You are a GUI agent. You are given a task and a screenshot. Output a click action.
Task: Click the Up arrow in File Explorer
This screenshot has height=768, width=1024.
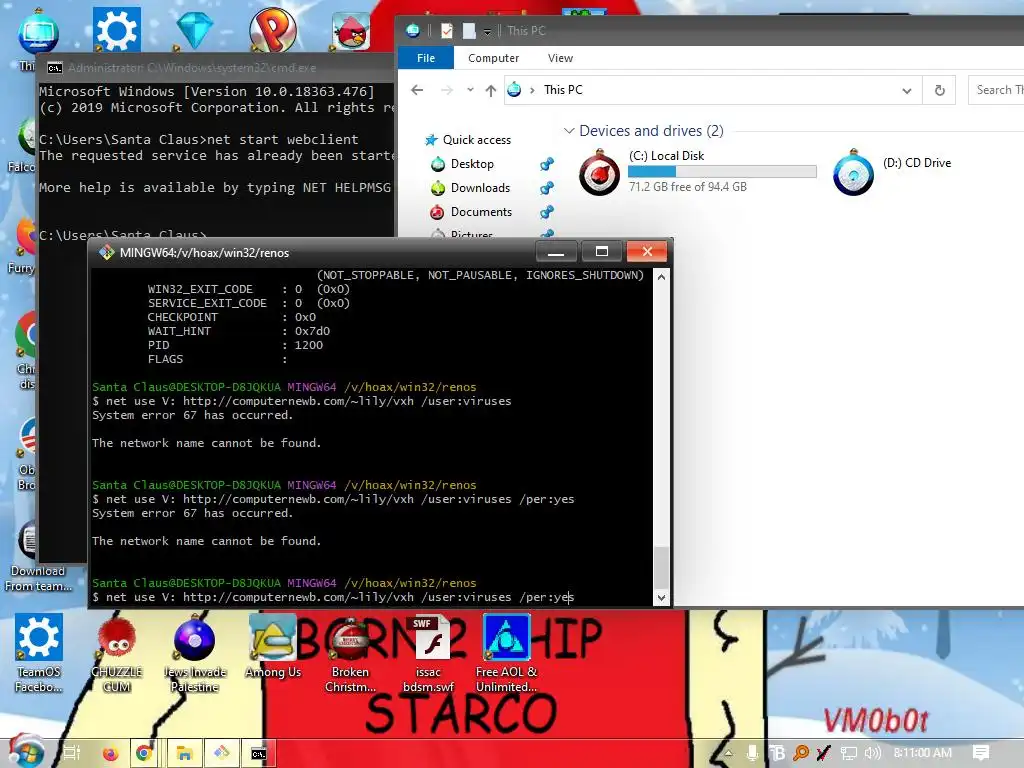pyautogui.click(x=491, y=90)
